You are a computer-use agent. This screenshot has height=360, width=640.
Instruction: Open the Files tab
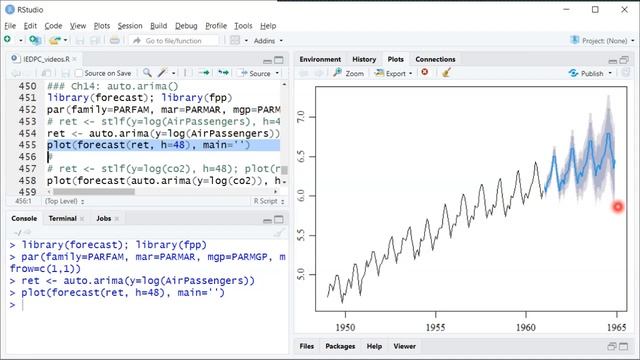coord(307,346)
